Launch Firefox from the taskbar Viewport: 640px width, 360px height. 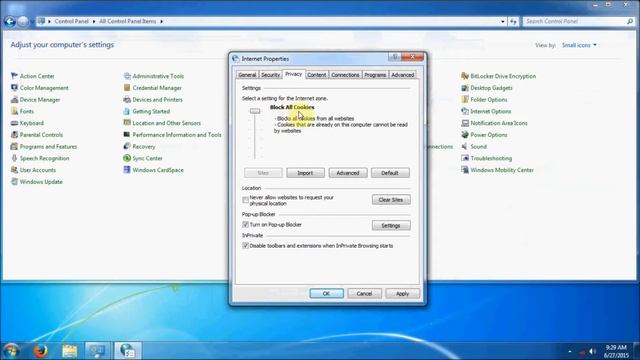(x=40, y=351)
